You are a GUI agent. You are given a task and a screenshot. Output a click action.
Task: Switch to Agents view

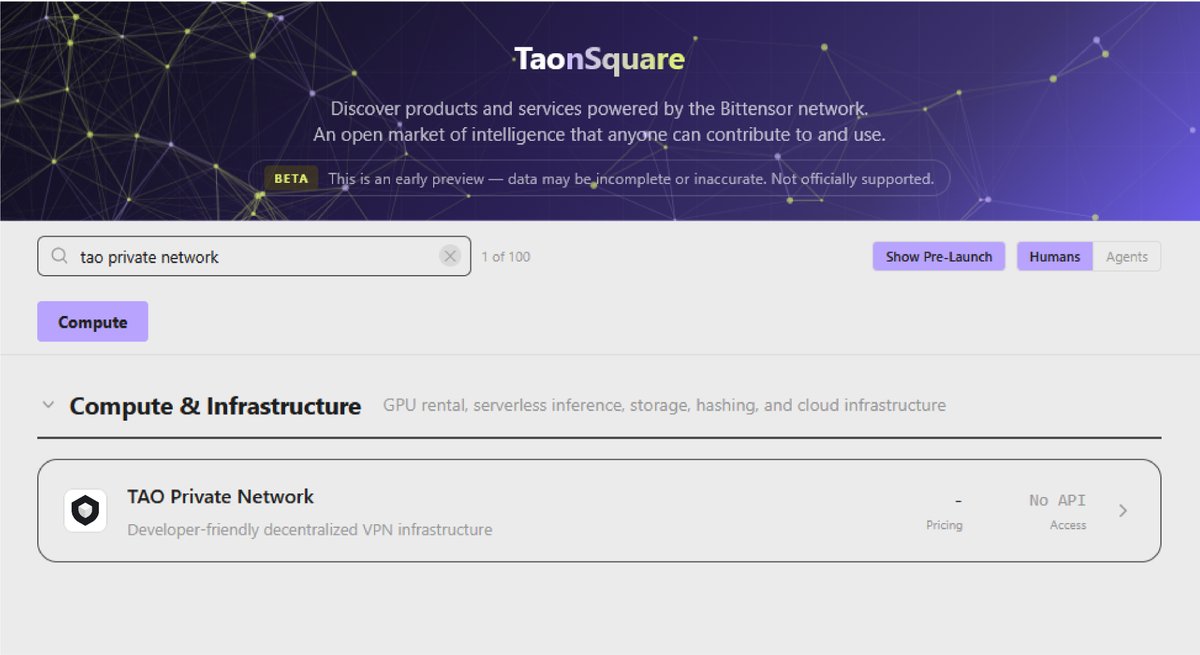[1127, 256]
